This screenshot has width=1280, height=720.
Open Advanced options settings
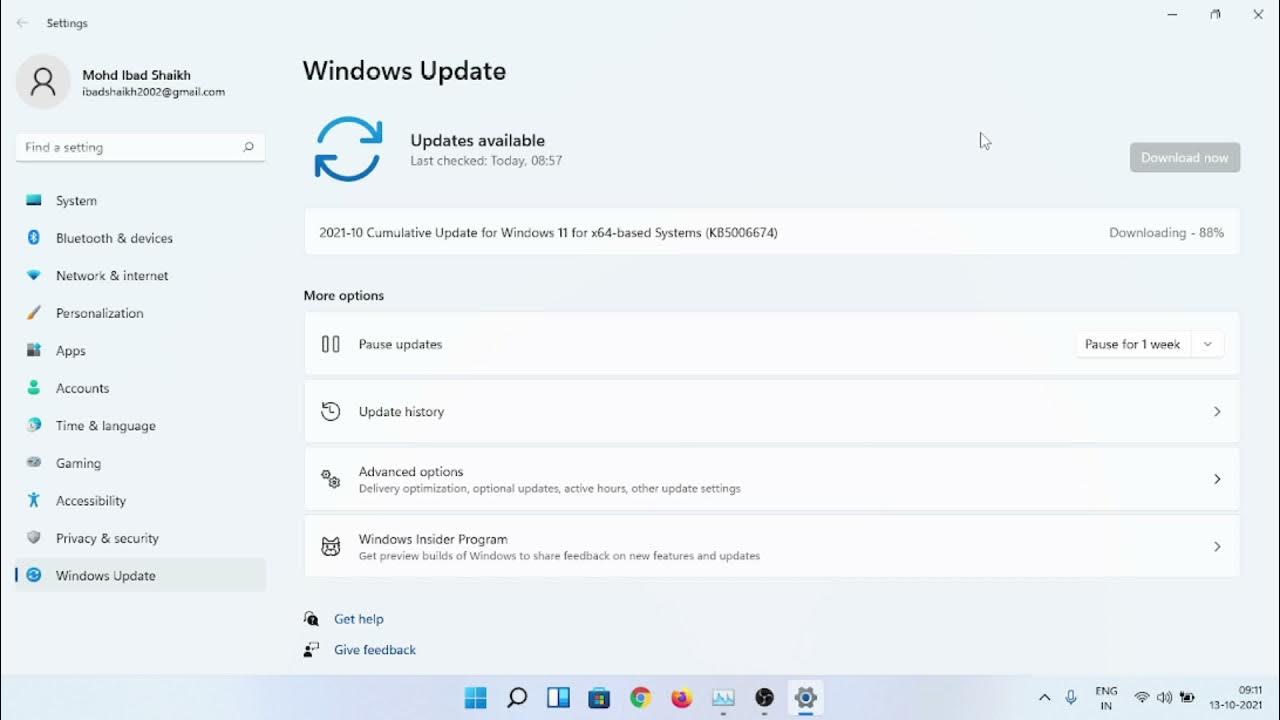pyautogui.click(x=772, y=479)
